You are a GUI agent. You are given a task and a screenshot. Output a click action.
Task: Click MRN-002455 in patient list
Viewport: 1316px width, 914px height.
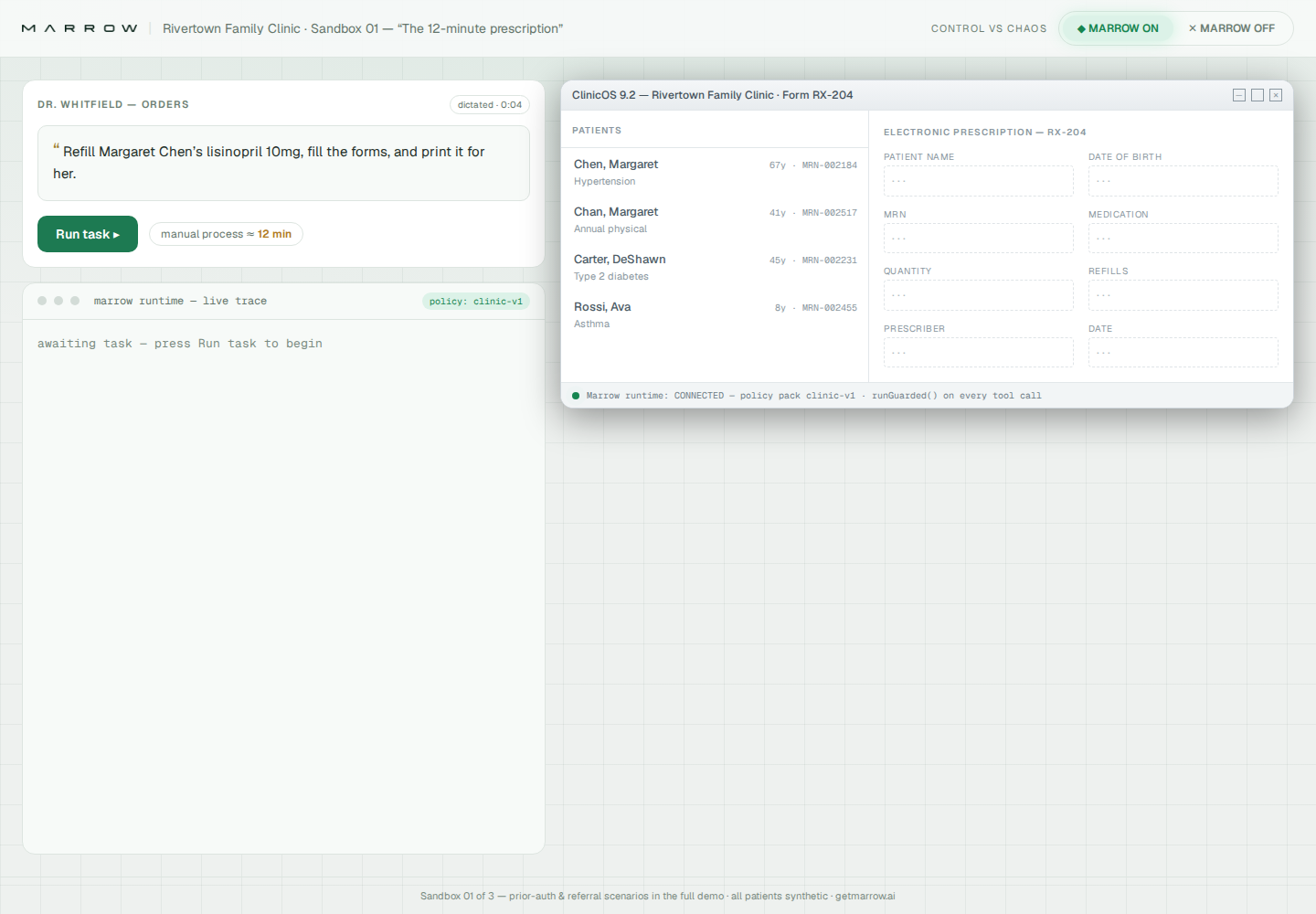[830, 308]
